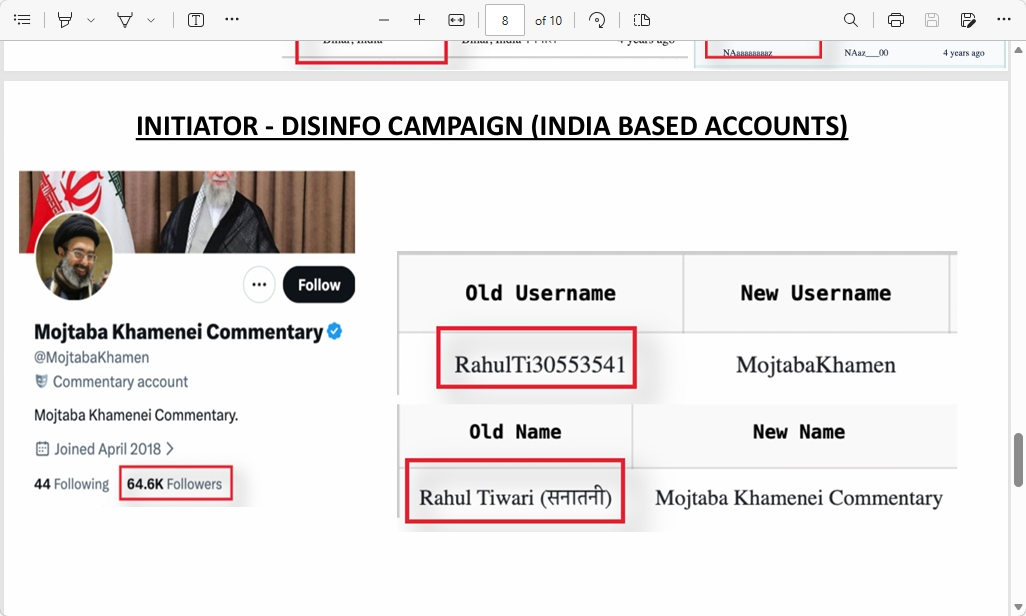Zoom in on the document
The height and width of the screenshot is (616, 1026).
click(x=420, y=20)
